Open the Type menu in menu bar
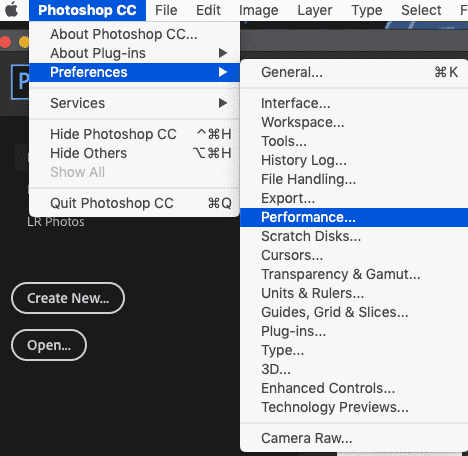468x456 pixels. pyautogui.click(x=367, y=10)
